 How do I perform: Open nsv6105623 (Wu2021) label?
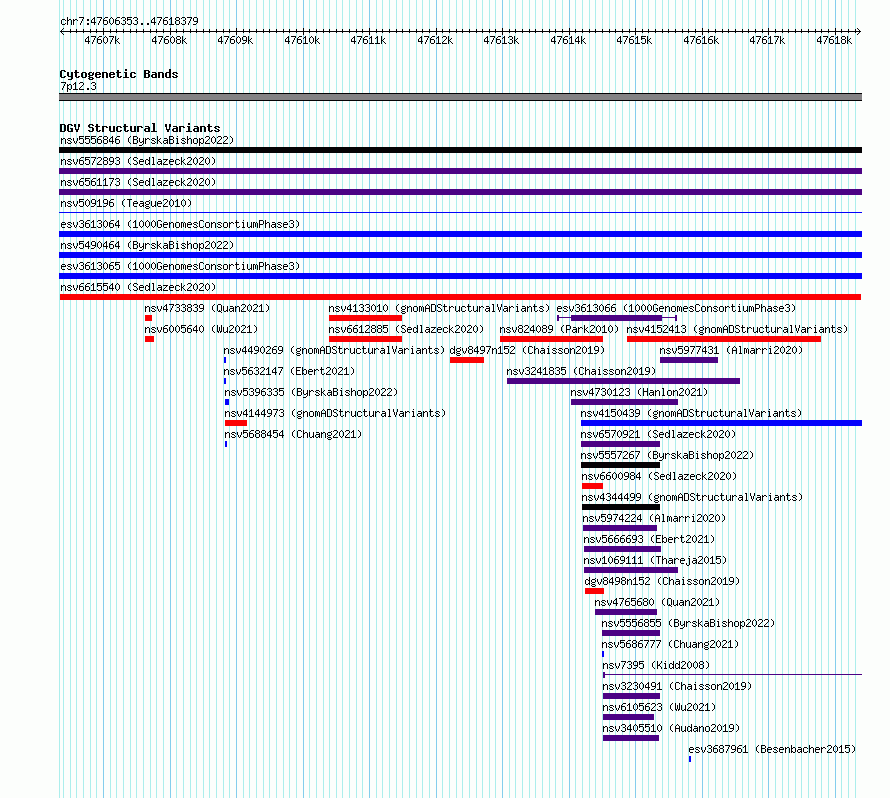659,707
